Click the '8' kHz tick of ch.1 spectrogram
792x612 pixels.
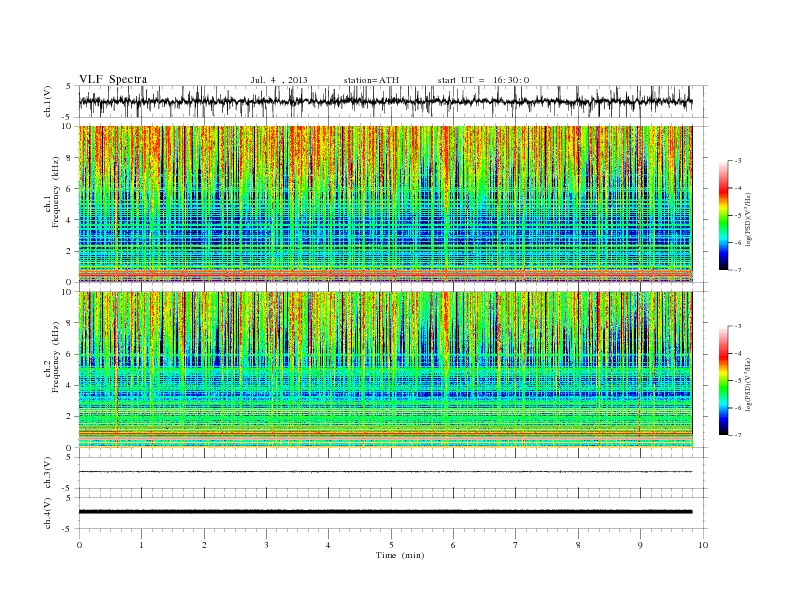pyautogui.click(x=70, y=158)
